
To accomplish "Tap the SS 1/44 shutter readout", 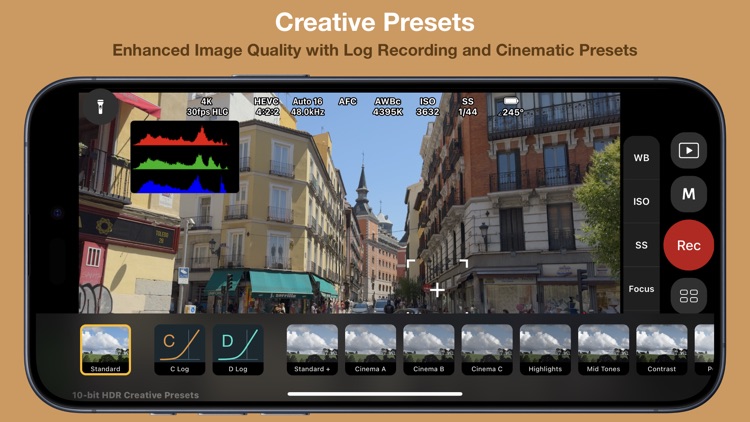I will pyautogui.click(x=468, y=107).
